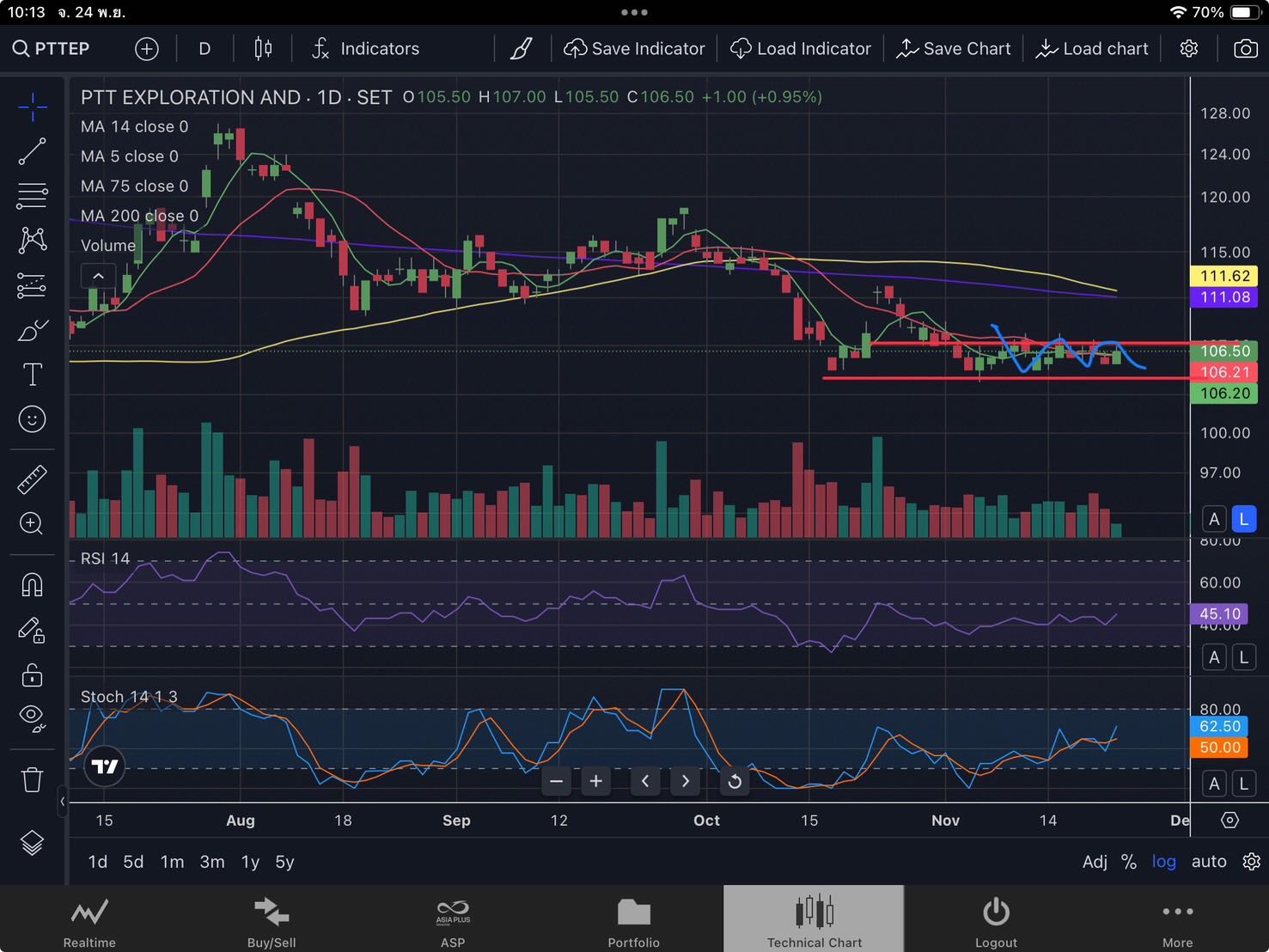Choose the pattern drawing tool
The image size is (1269, 952).
(33, 240)
